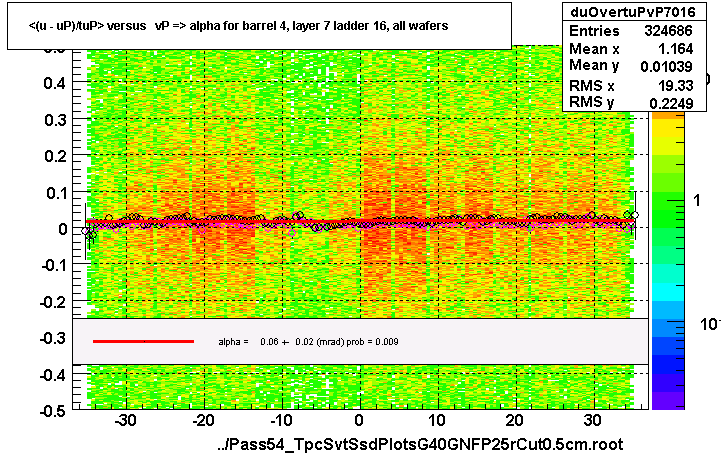Select the alpha fit result text in legend
This screenshot has width=721, height=455.
pos(308,342)
